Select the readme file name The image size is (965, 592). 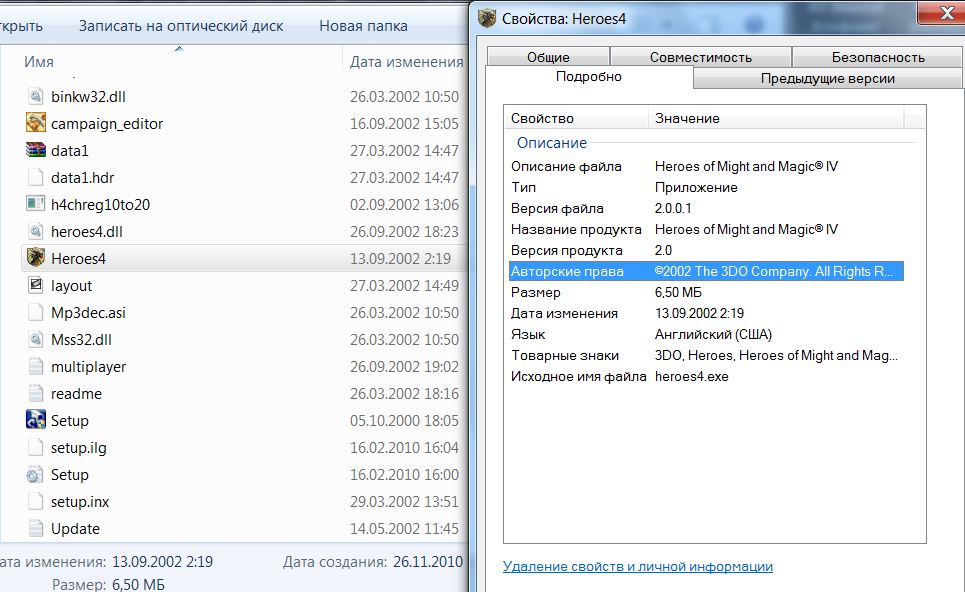76,394
